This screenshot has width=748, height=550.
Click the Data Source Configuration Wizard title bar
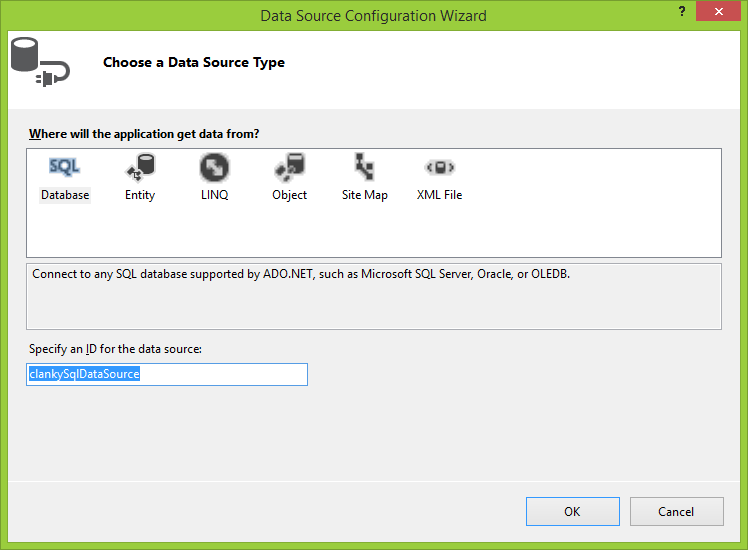tap(373, 16)
